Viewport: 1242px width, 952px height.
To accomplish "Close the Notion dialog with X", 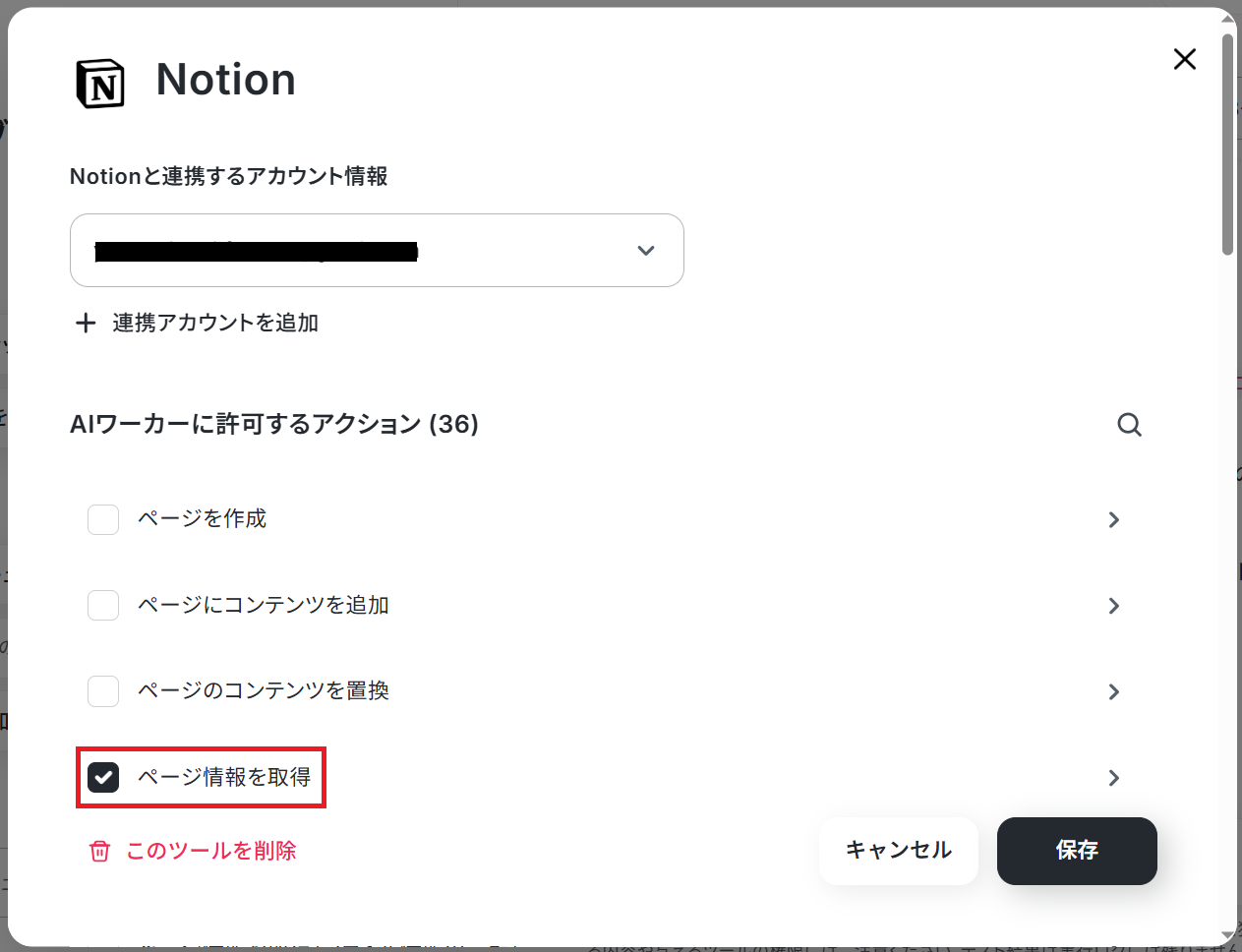I will click(x=1185, y=59).
